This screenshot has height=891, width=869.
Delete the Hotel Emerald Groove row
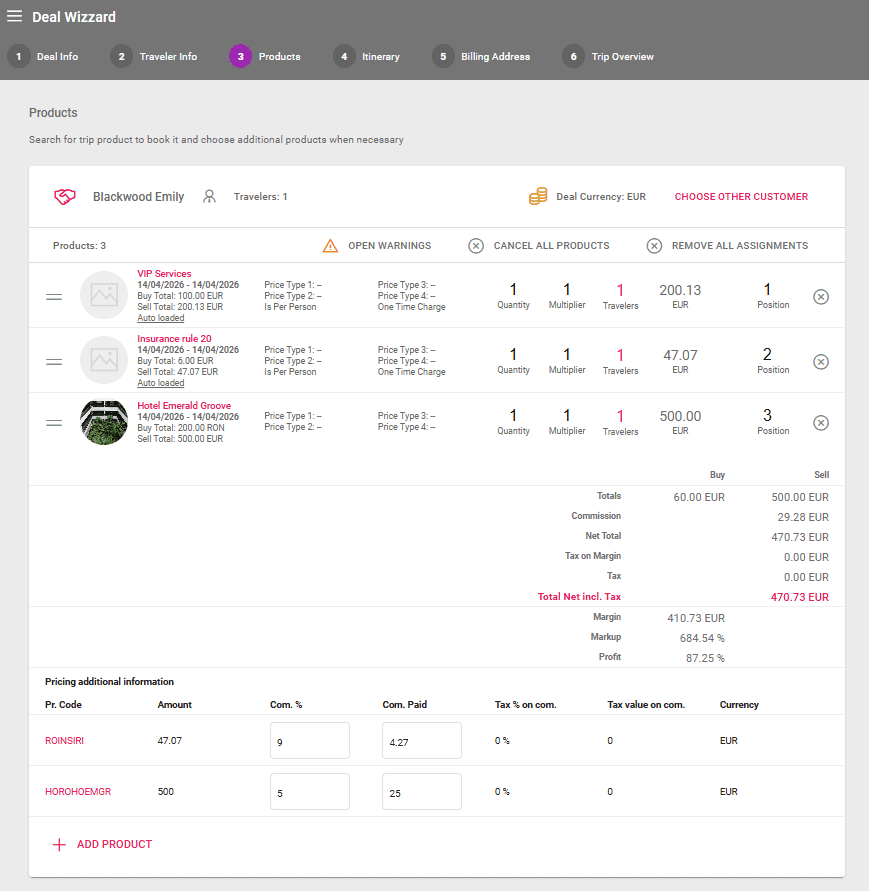[820, 423]
